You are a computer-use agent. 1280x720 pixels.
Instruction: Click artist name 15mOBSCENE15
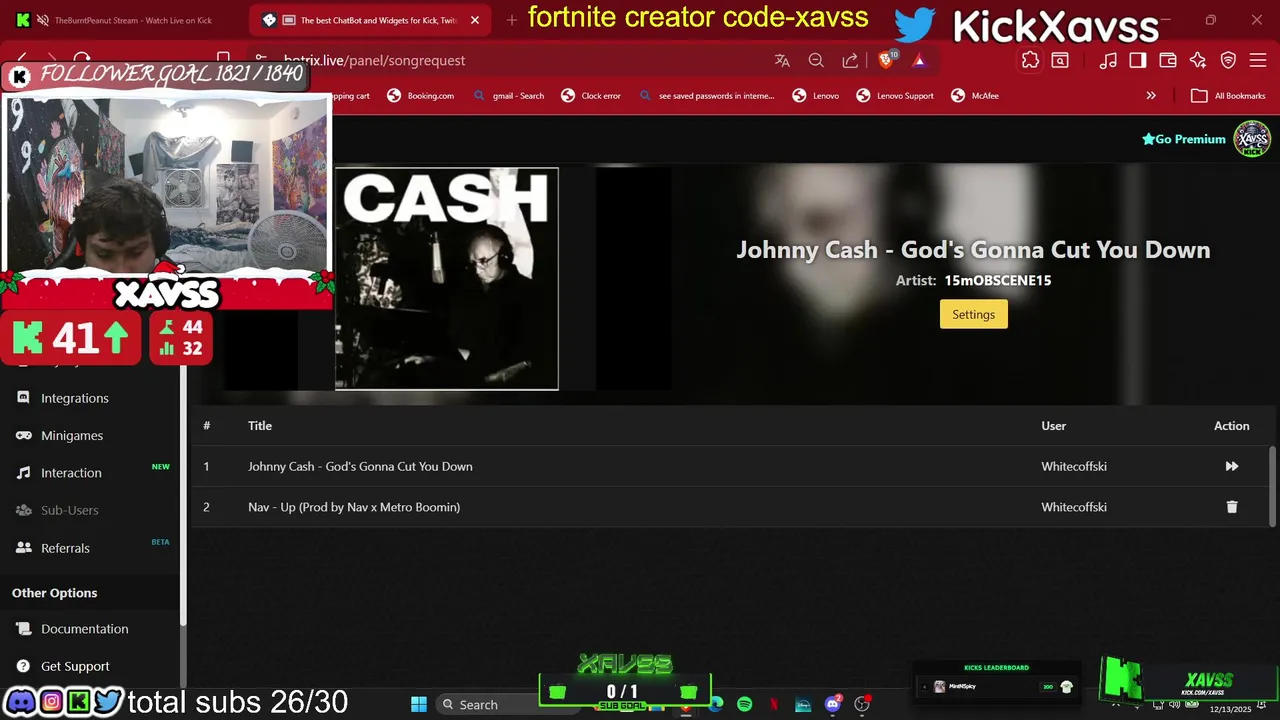click(997, 280)
